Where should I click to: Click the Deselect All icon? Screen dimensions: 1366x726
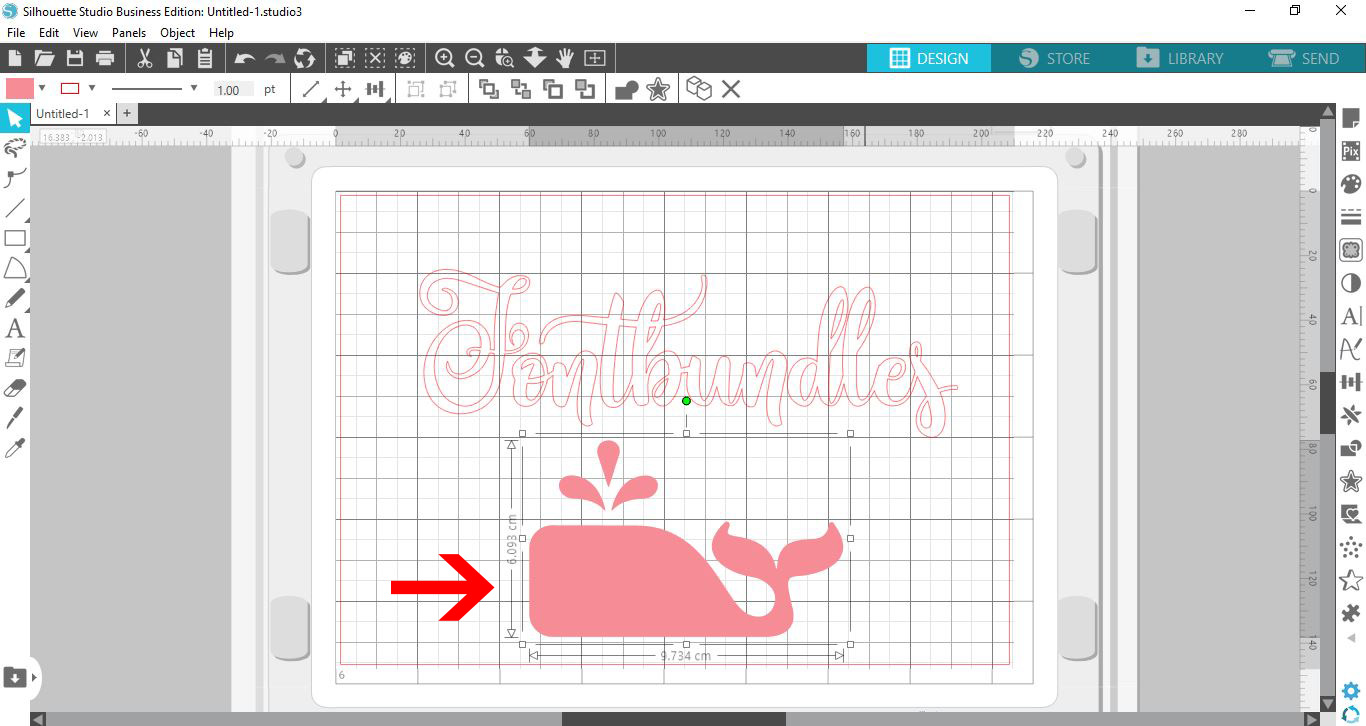(x=375, y=58)
